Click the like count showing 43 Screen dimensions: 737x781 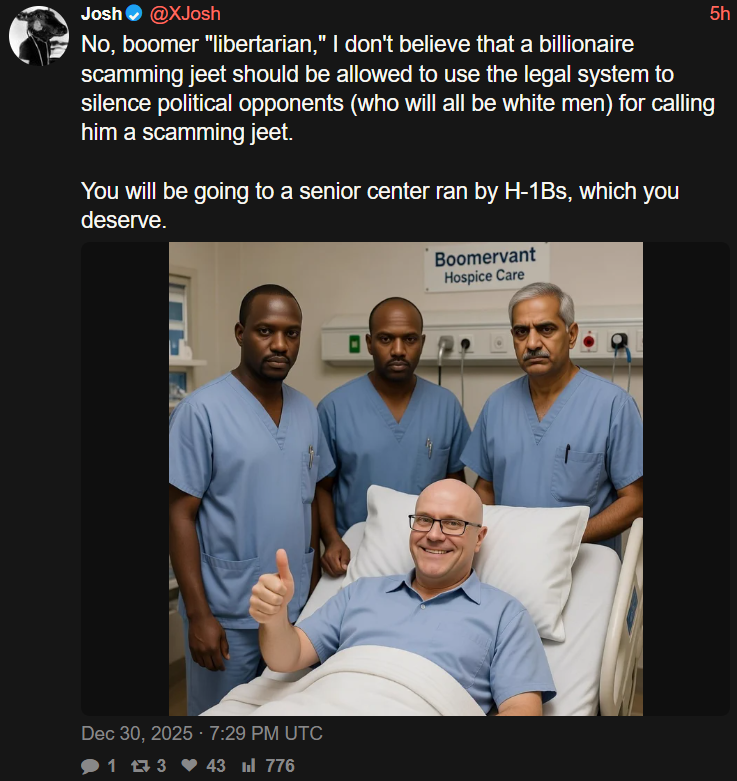pos(216,766)
